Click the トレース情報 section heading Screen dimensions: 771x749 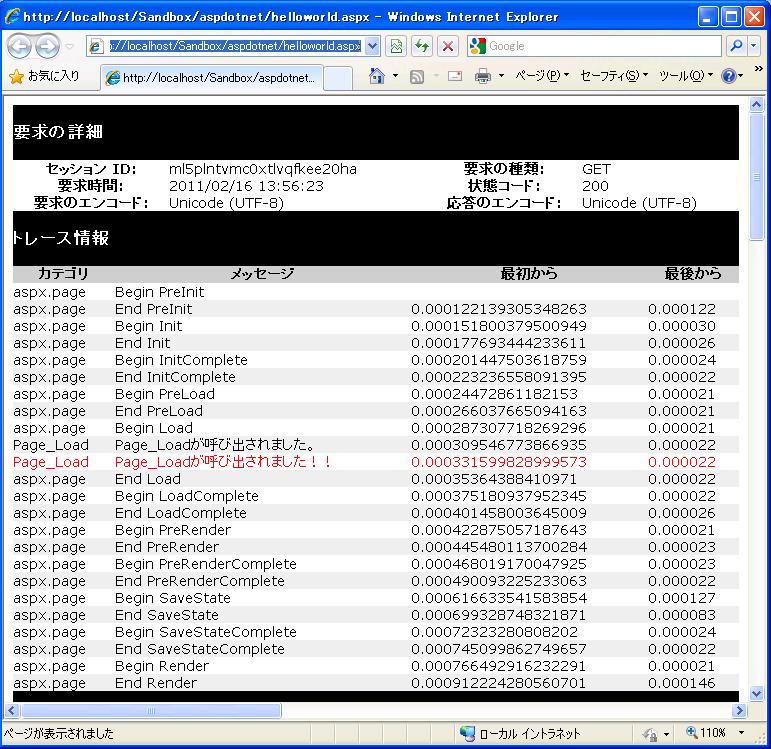pyautogui.click(x=61, y=238)
